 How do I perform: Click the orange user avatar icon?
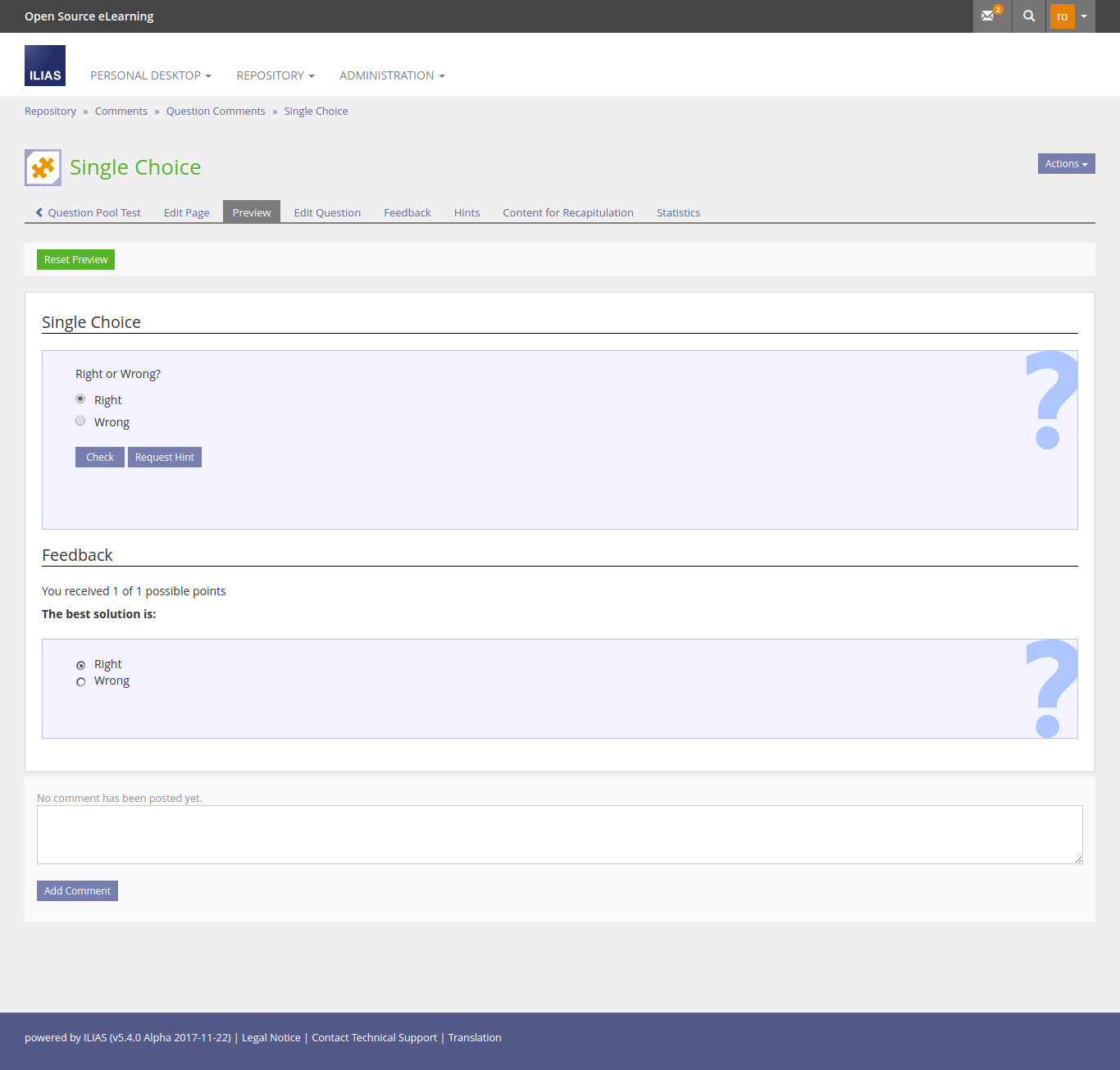(x=1062, y=16)
